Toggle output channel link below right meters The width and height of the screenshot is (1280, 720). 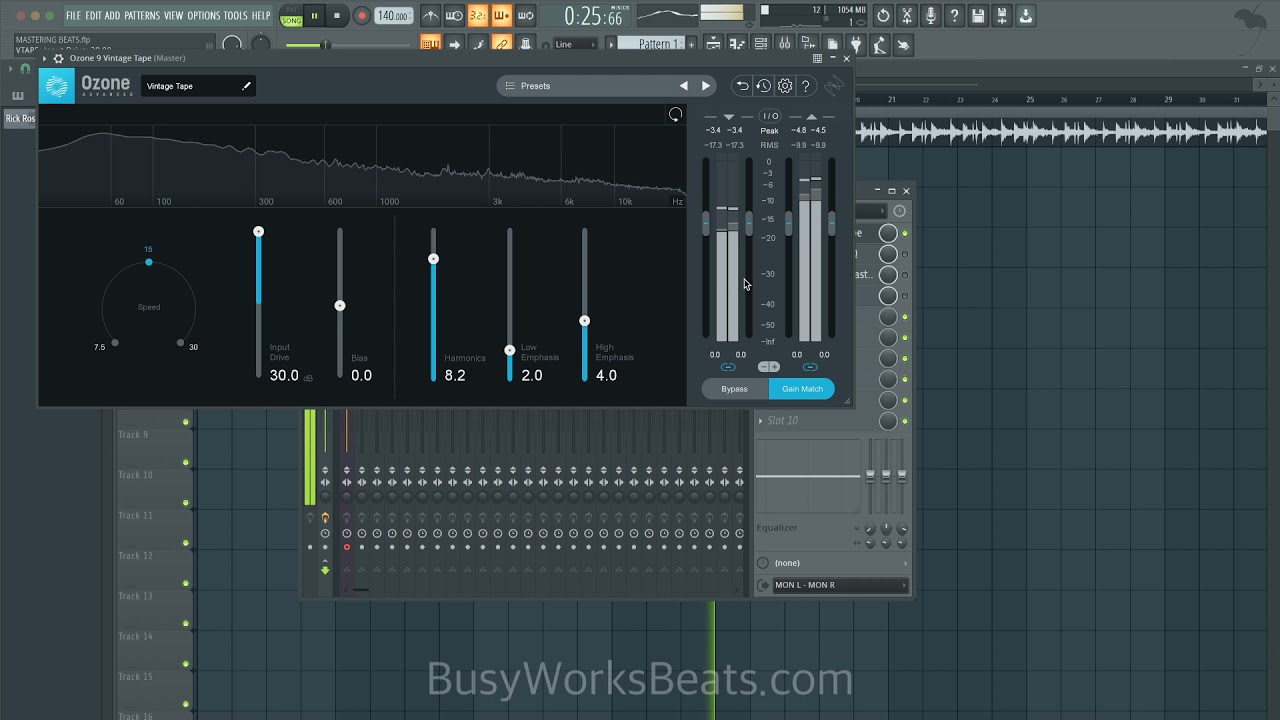coord(810,367)
